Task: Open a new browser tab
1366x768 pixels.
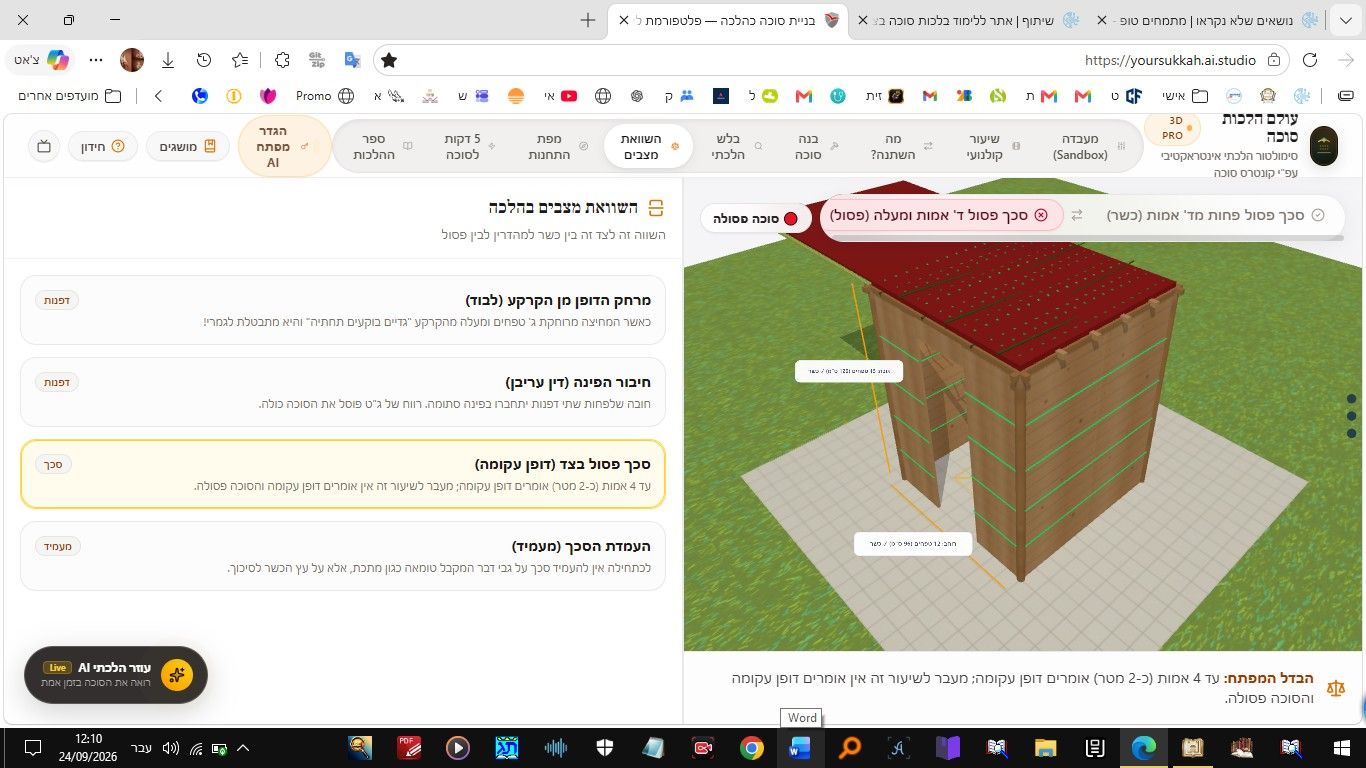Action: (588, 20)
